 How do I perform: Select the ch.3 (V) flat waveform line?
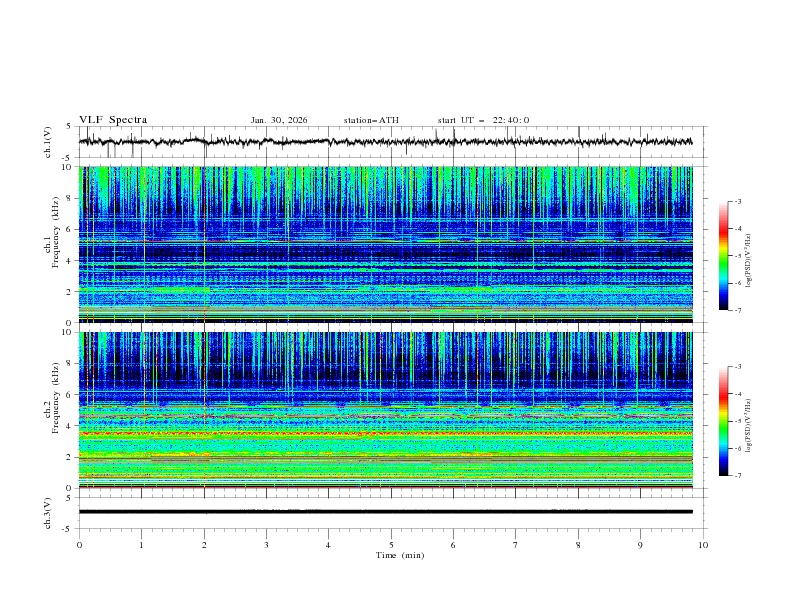point(390,512)
